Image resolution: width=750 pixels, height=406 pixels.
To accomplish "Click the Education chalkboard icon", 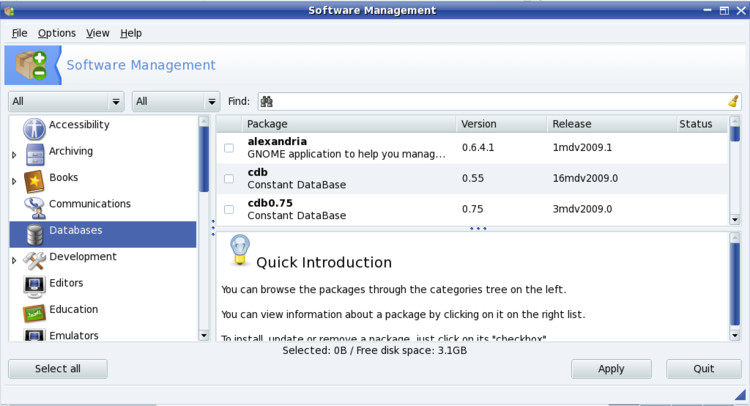I will 34,313.
